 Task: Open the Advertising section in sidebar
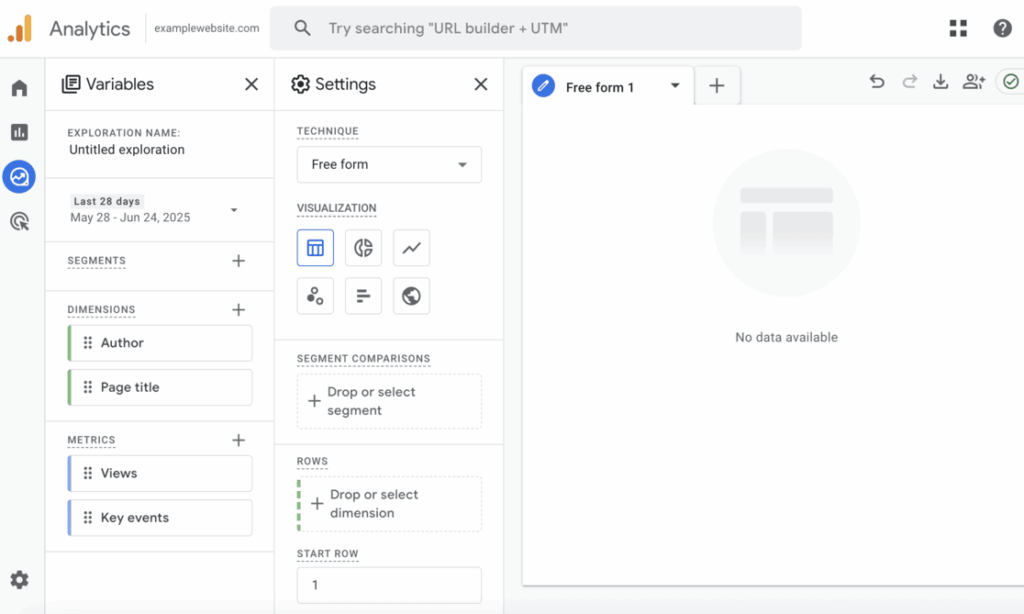[19, 222]
